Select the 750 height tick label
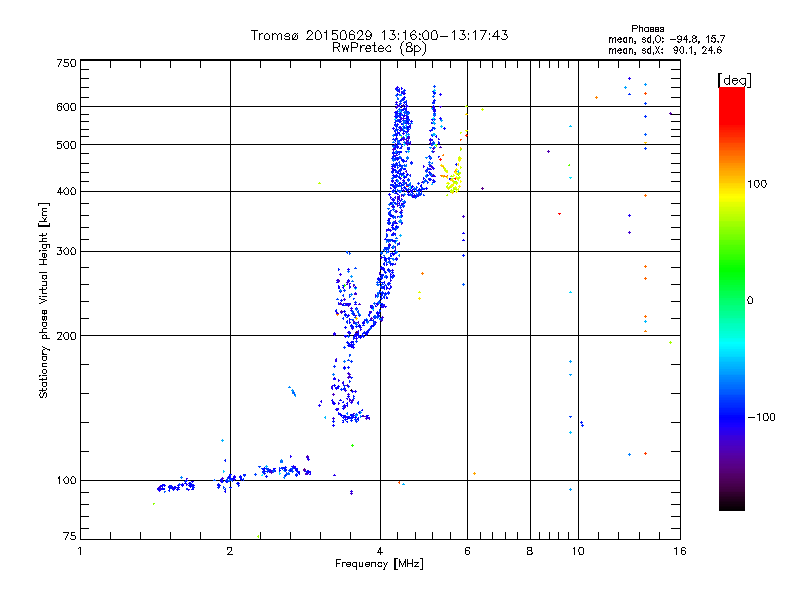This screenshot has height=600, width=800. [x=66, y=63]
